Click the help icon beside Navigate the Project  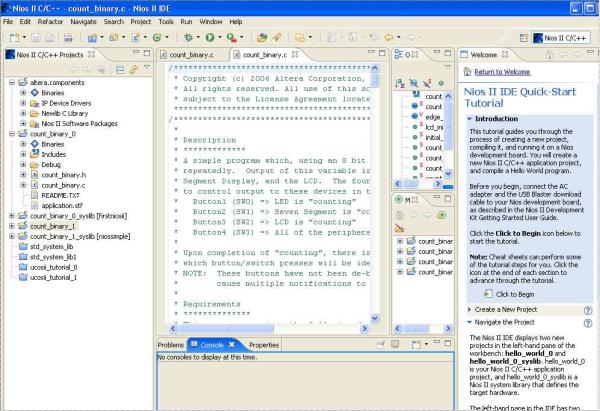pos(588,323)
